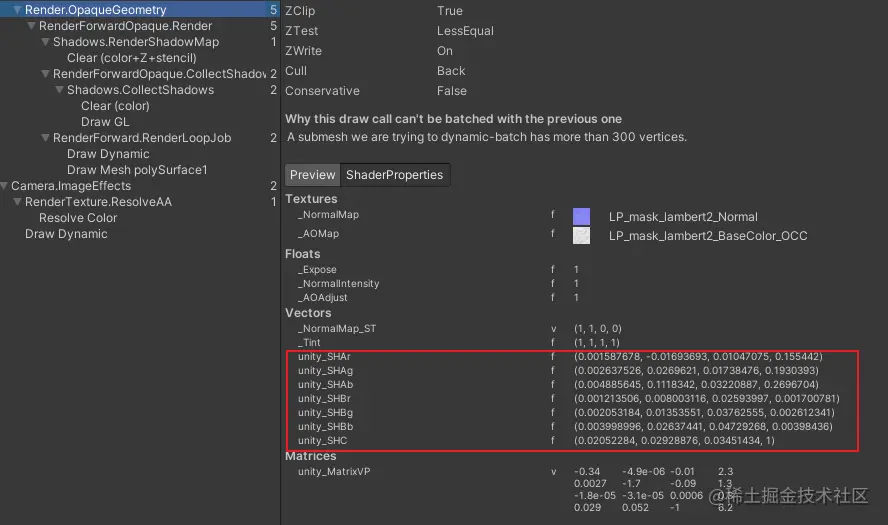Select the Resolve Color event
888x525 pixels.
point(78,218)
